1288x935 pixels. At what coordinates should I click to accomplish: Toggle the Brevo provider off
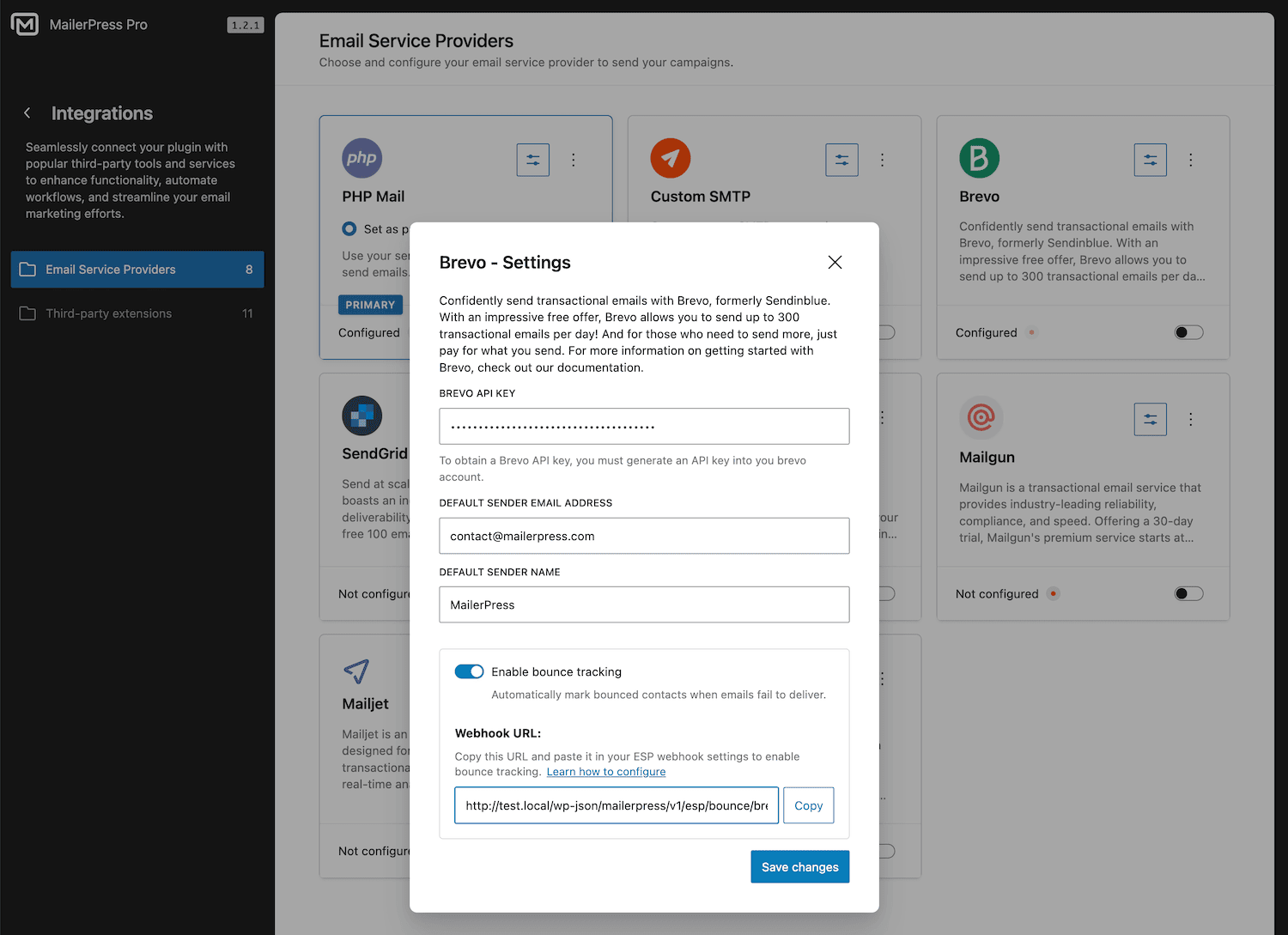pos(1188,332)
